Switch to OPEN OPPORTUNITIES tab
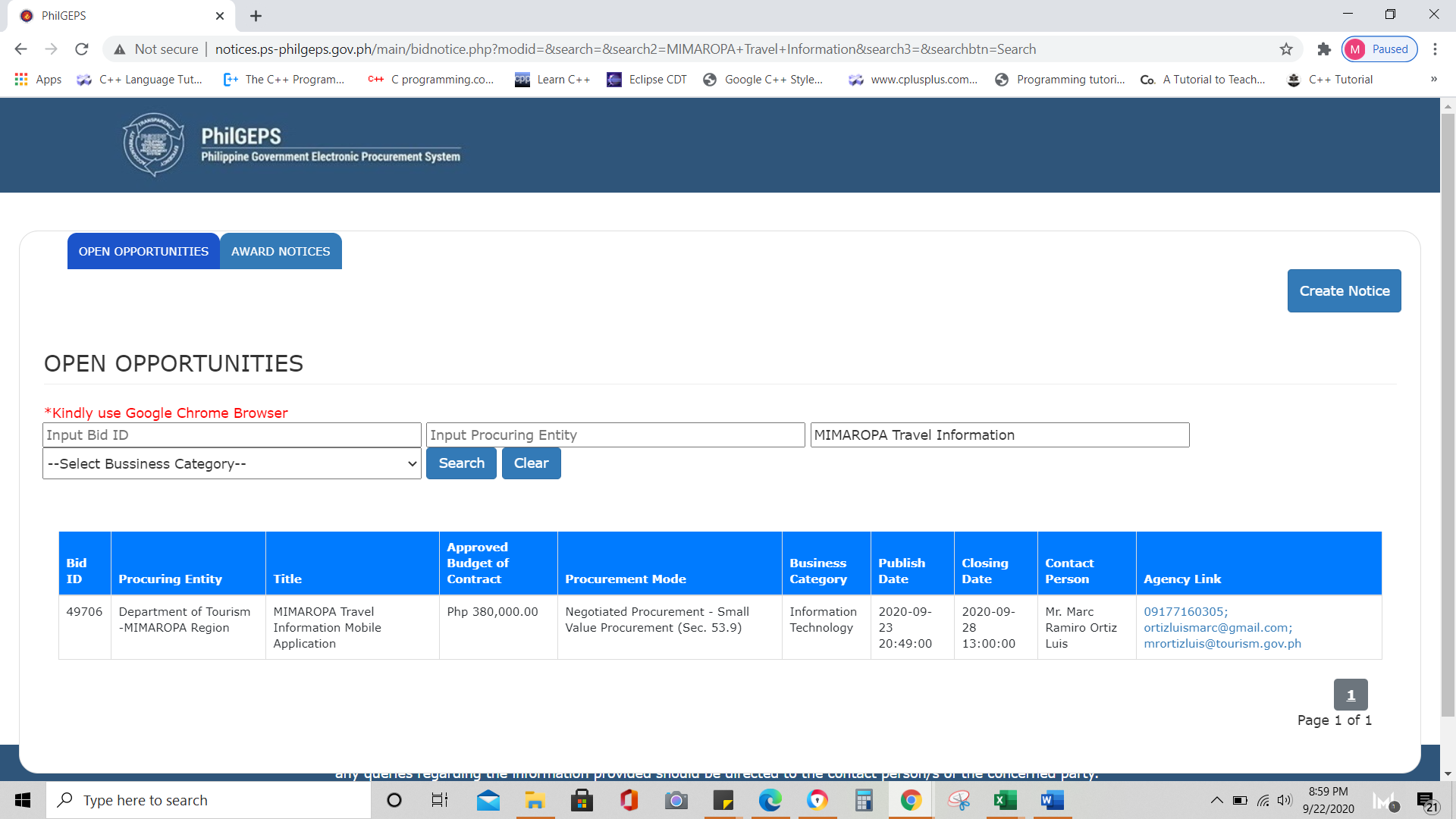This screenshot has width=1456, height=819. click(x=143, y=251)
